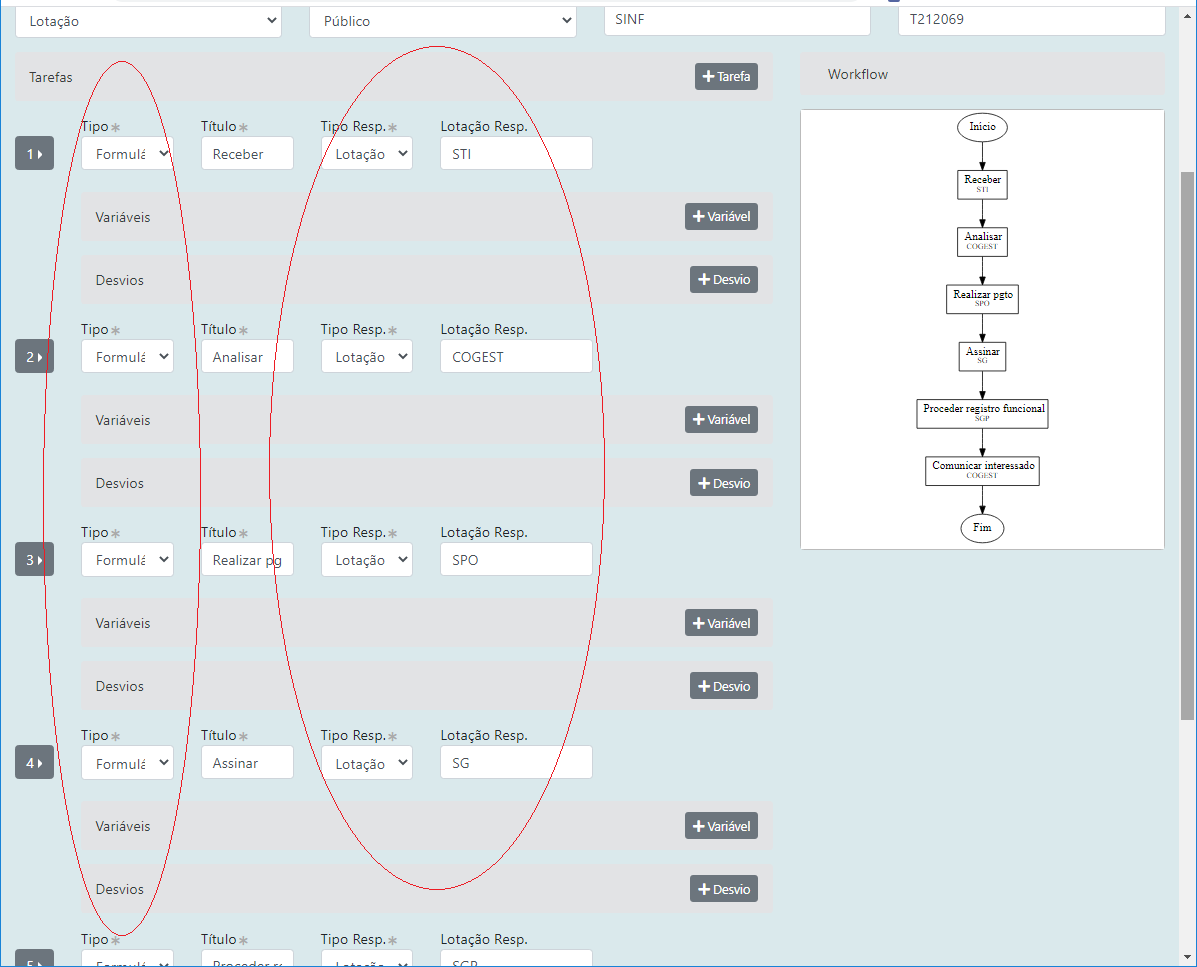Click the Título field containing Receber
This screenshot has width=1197, height=967.
point(247,154)
